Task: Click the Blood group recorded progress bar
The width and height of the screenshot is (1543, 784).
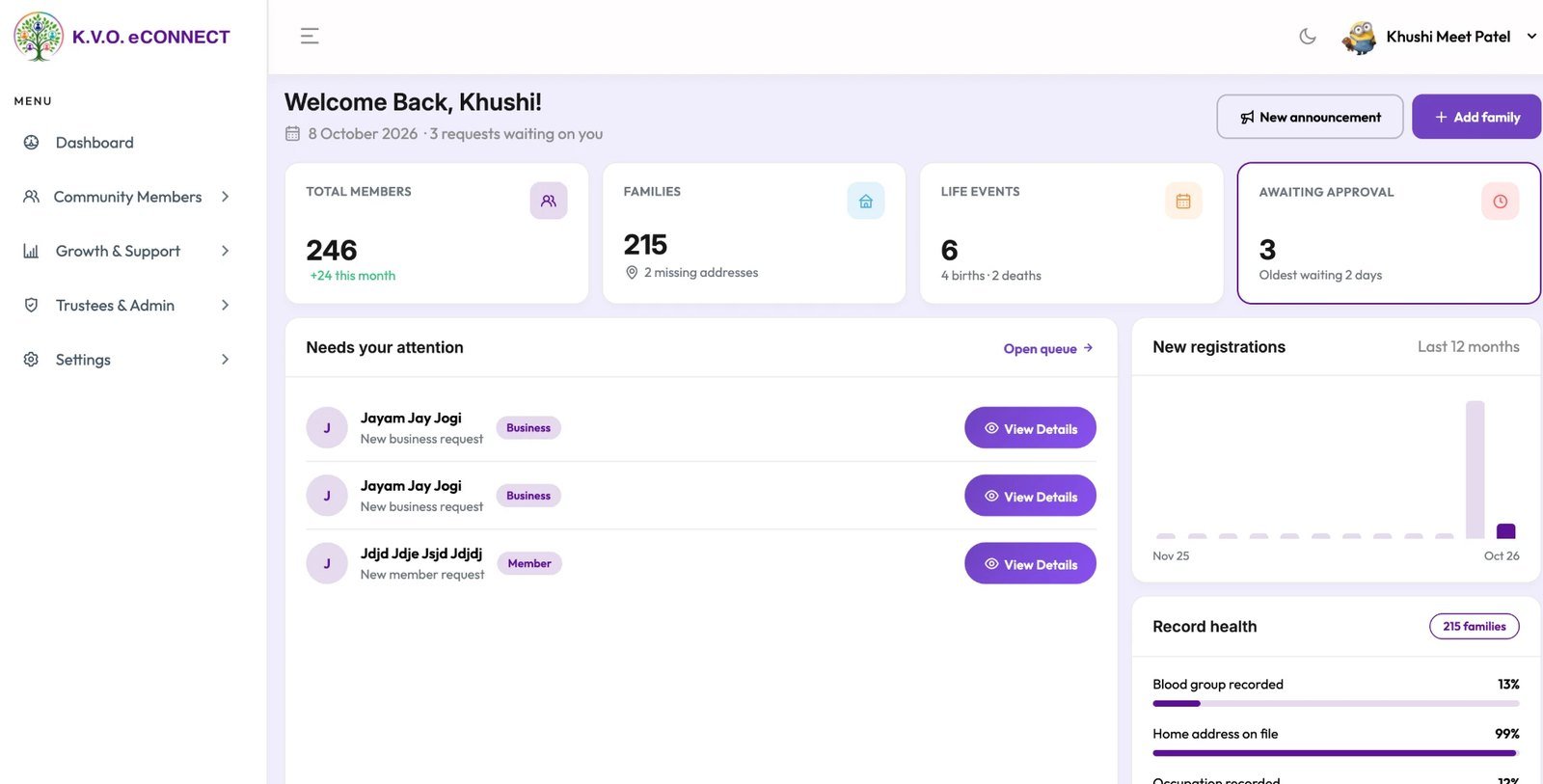Action: tap(1336, 703)
